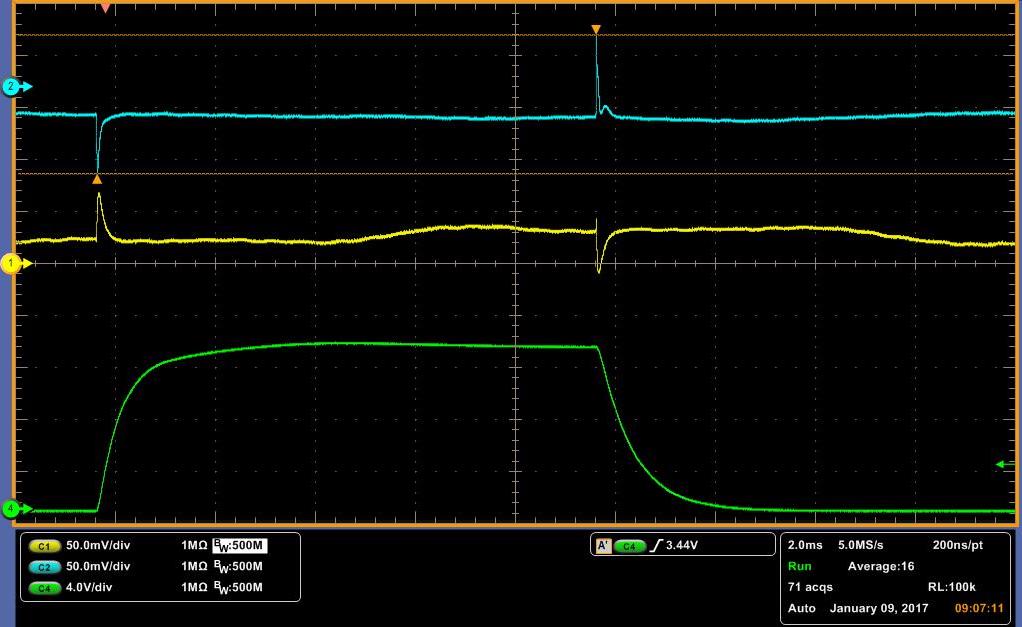The width and height of the screenshot is (1022, 627).
Task: Click the C1 50.0mV/div scale readout
Action: [98, 546]
